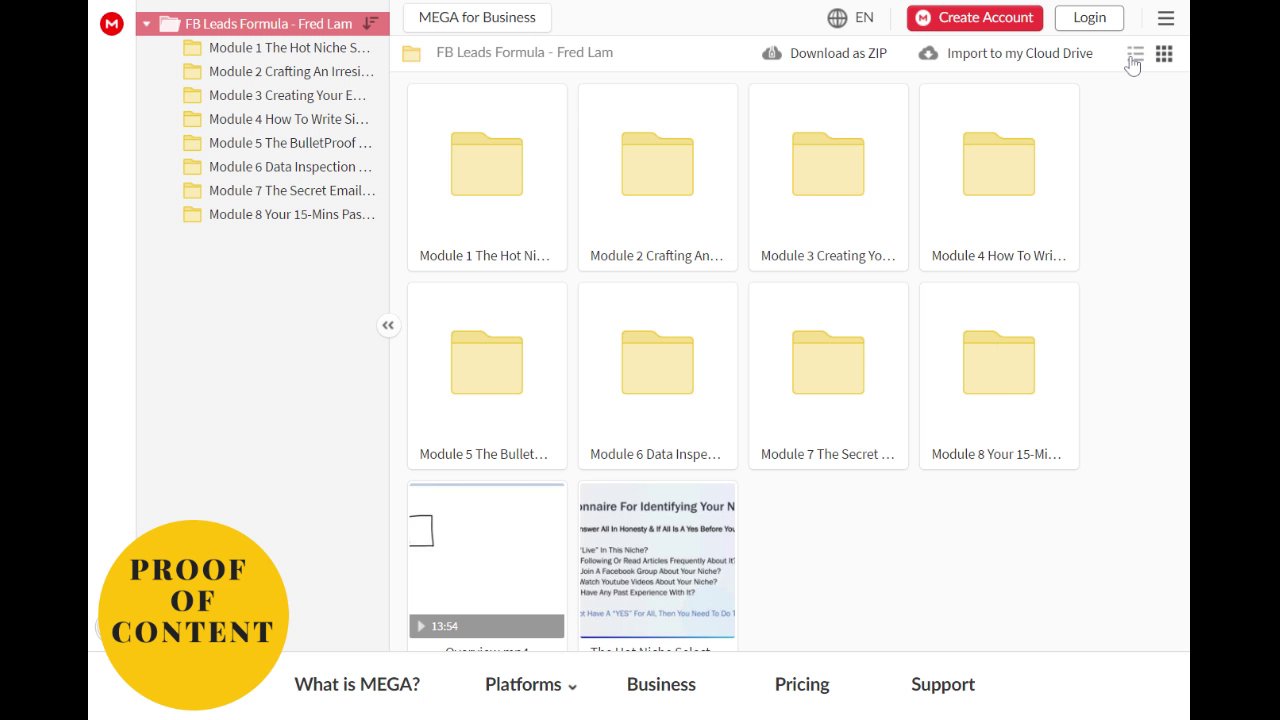Open Module 5 The Bullet... folder tile

487,376
